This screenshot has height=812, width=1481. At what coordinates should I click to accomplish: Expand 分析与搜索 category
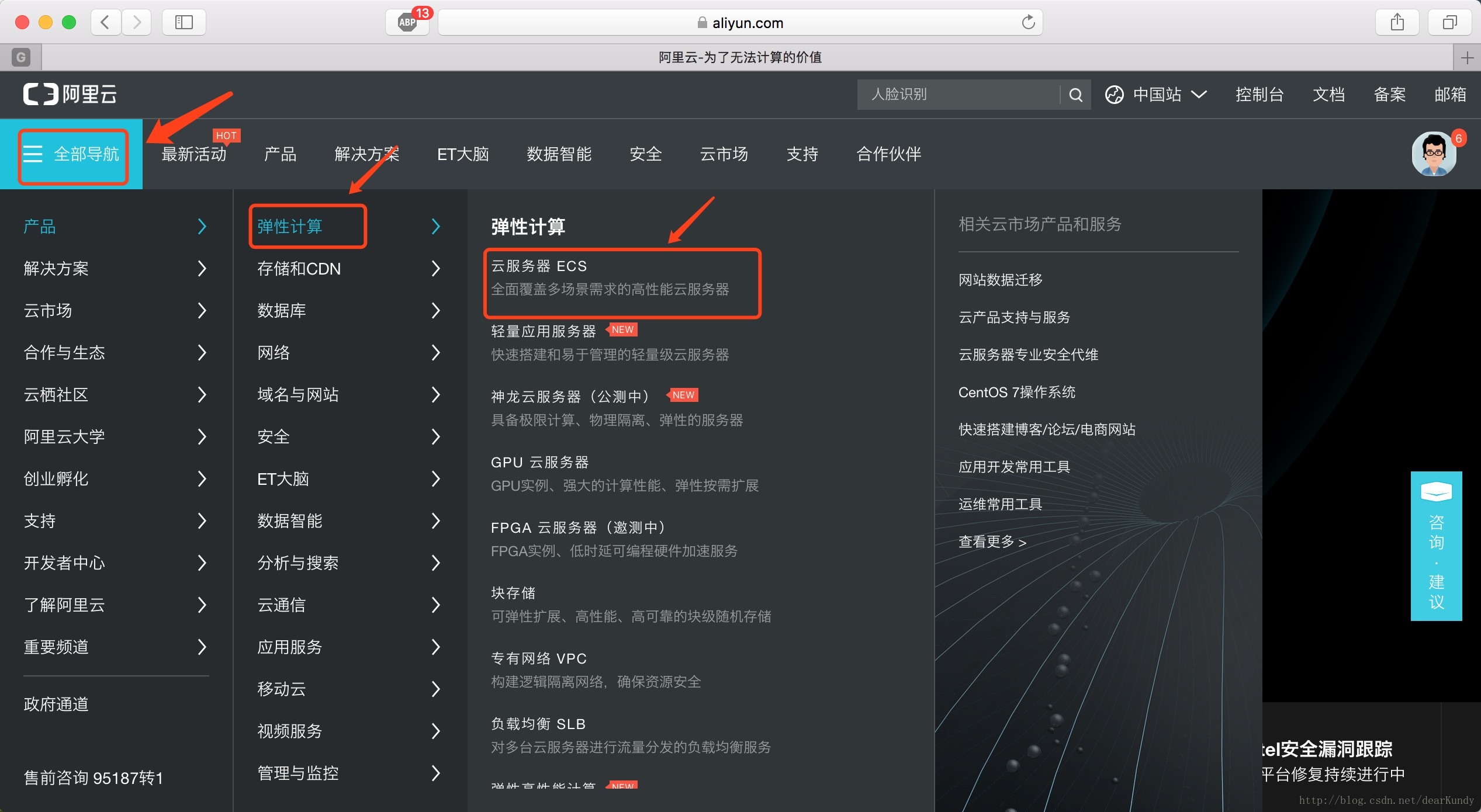point(350,563)
